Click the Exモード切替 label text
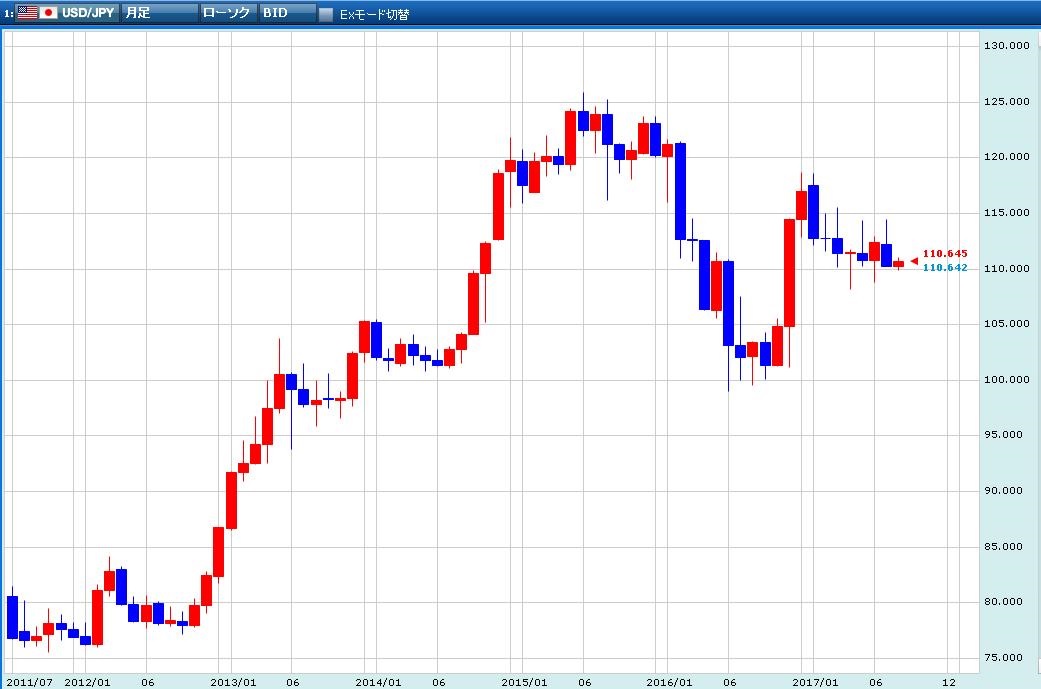The image size is (1041, 689). coord(374,15)
